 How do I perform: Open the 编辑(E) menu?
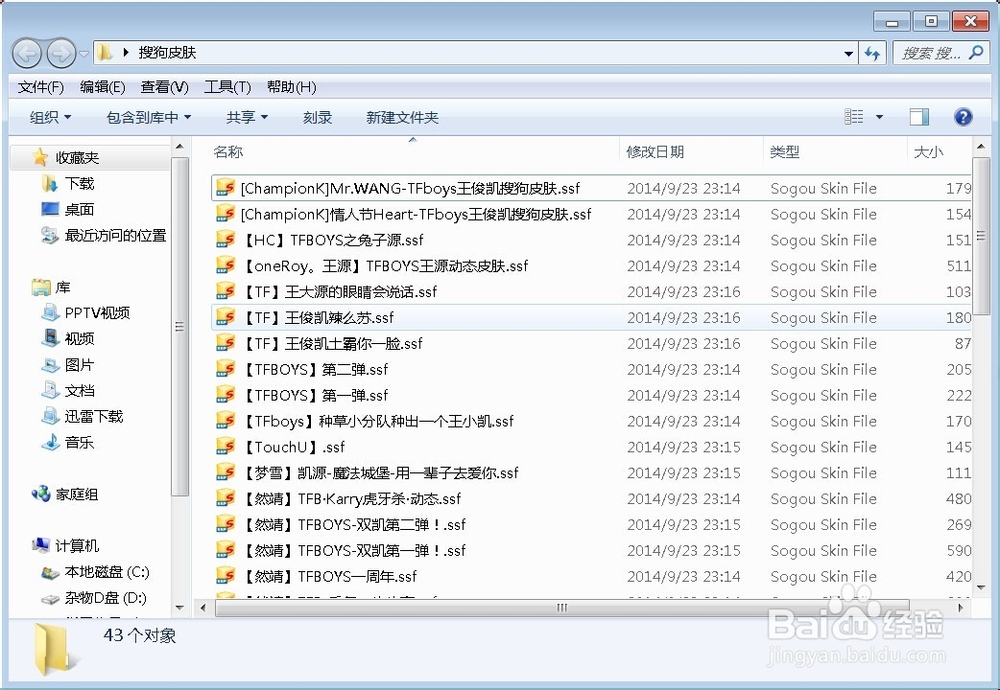coord(102,87)
